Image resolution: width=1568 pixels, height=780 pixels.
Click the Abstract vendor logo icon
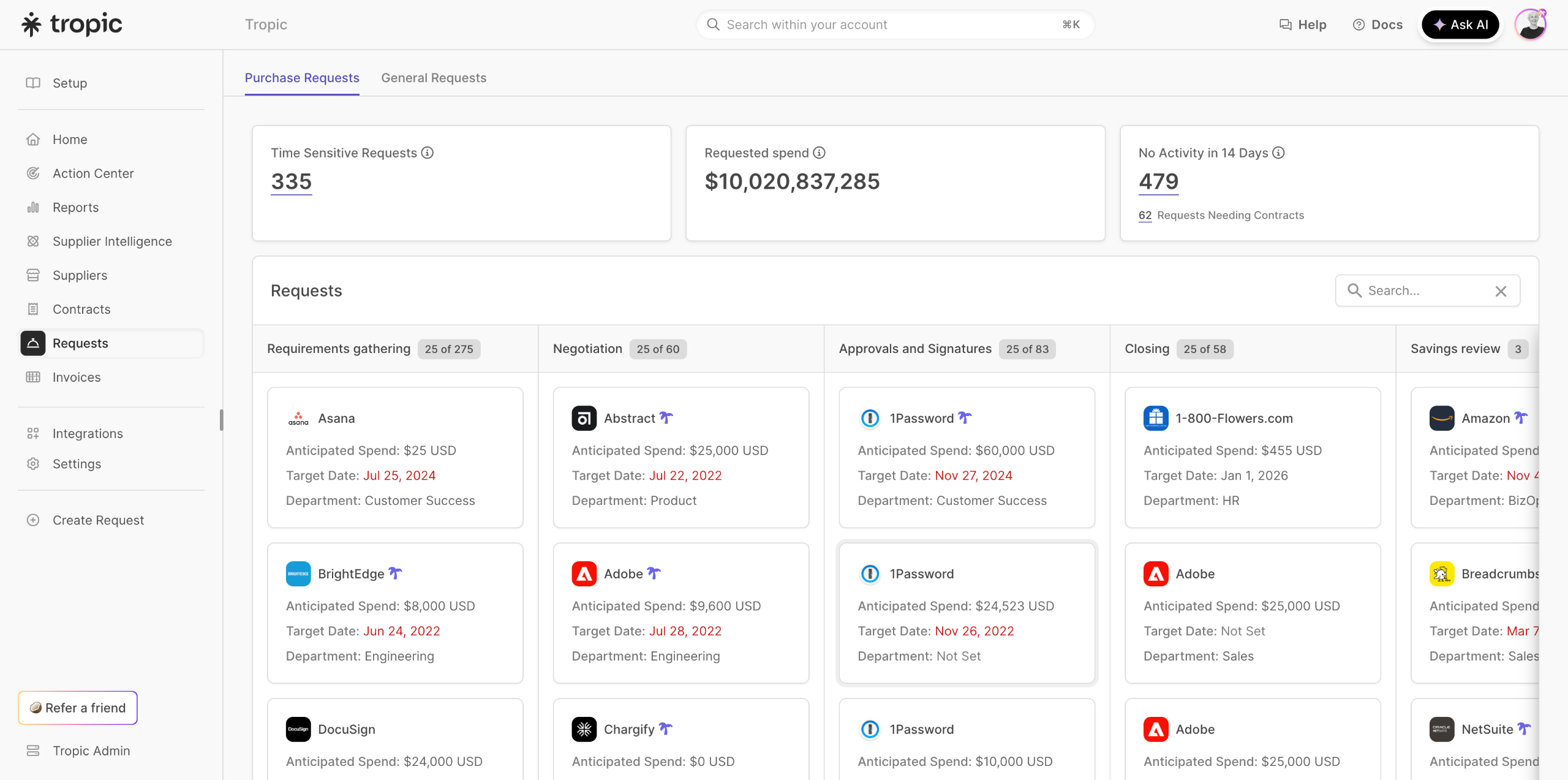(x=584, y=418)
